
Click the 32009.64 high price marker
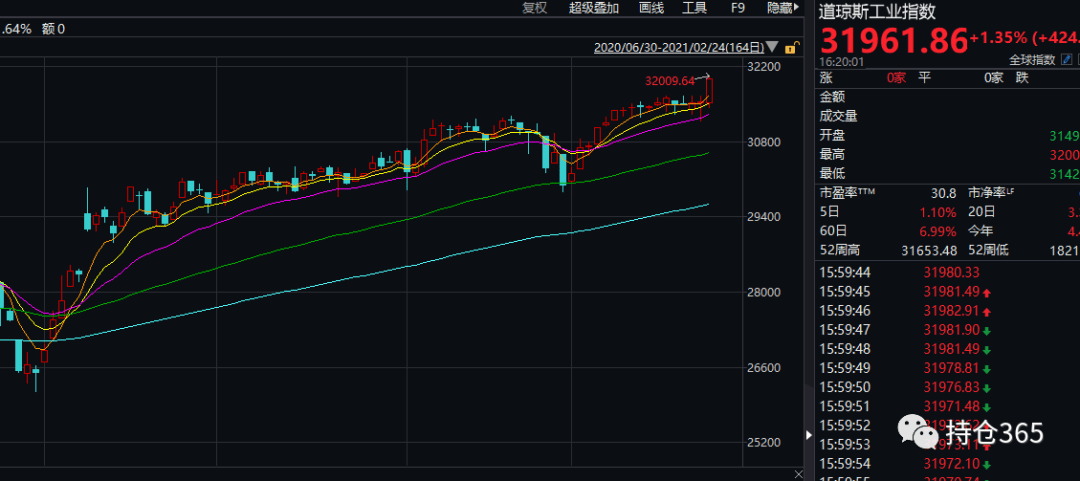click(x=669, y=80)
